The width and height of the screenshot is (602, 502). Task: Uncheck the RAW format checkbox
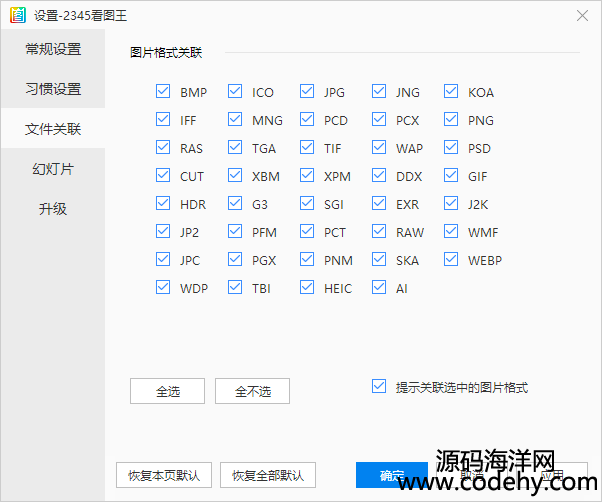point(379,232)
